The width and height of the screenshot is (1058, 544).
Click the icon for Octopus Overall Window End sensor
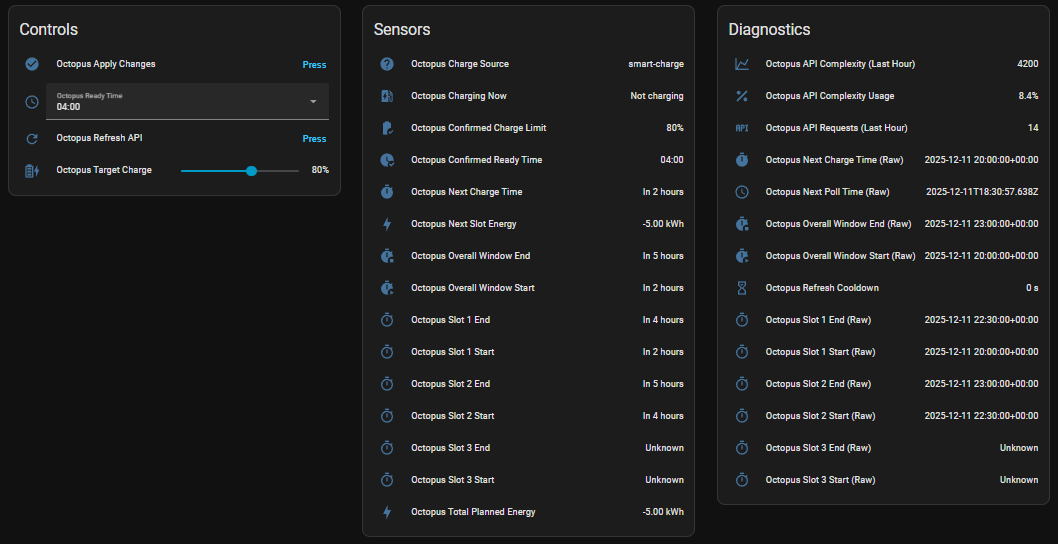point(387,256)
